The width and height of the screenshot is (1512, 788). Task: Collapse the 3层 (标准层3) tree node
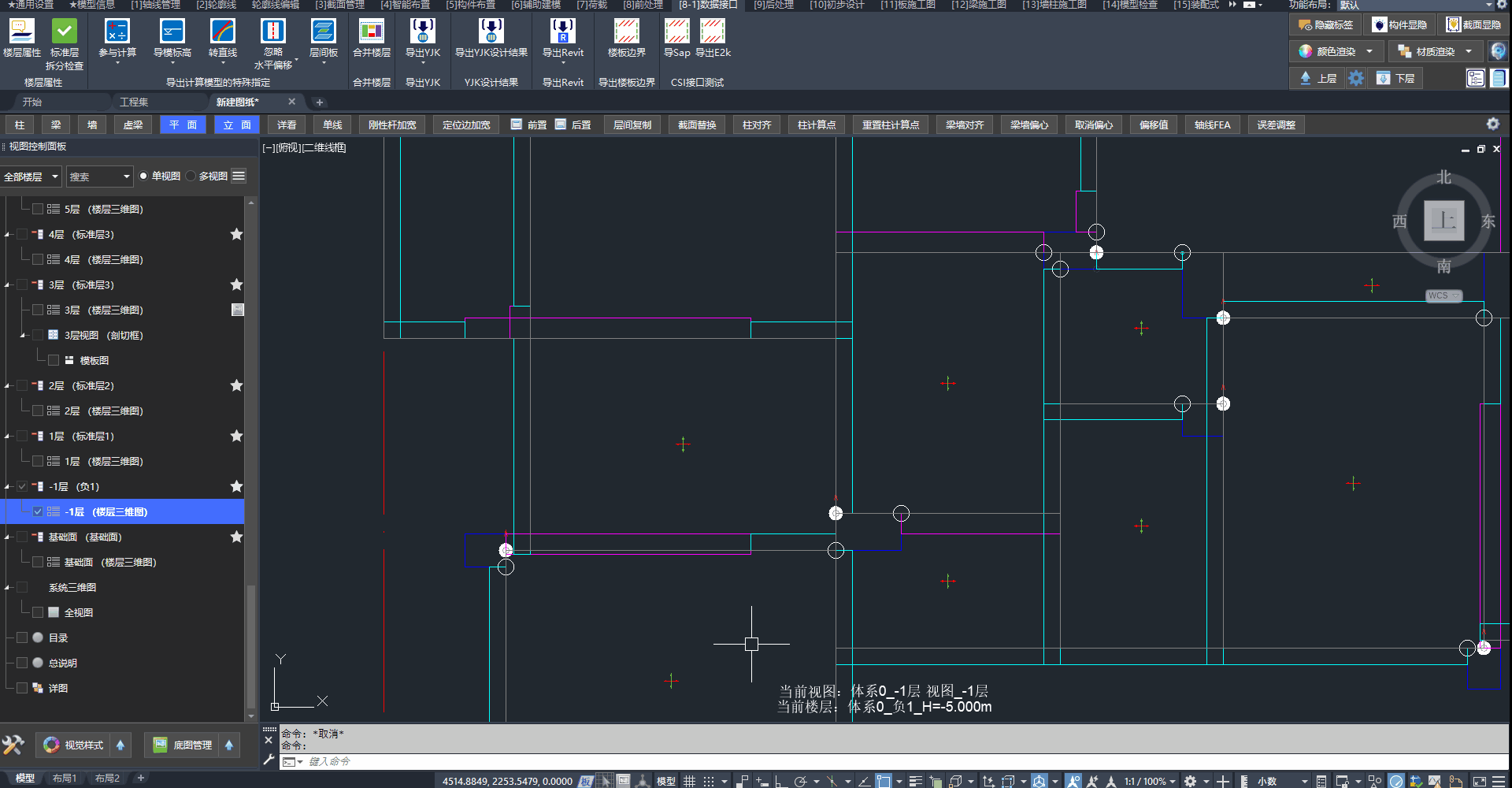click(8, 285)
